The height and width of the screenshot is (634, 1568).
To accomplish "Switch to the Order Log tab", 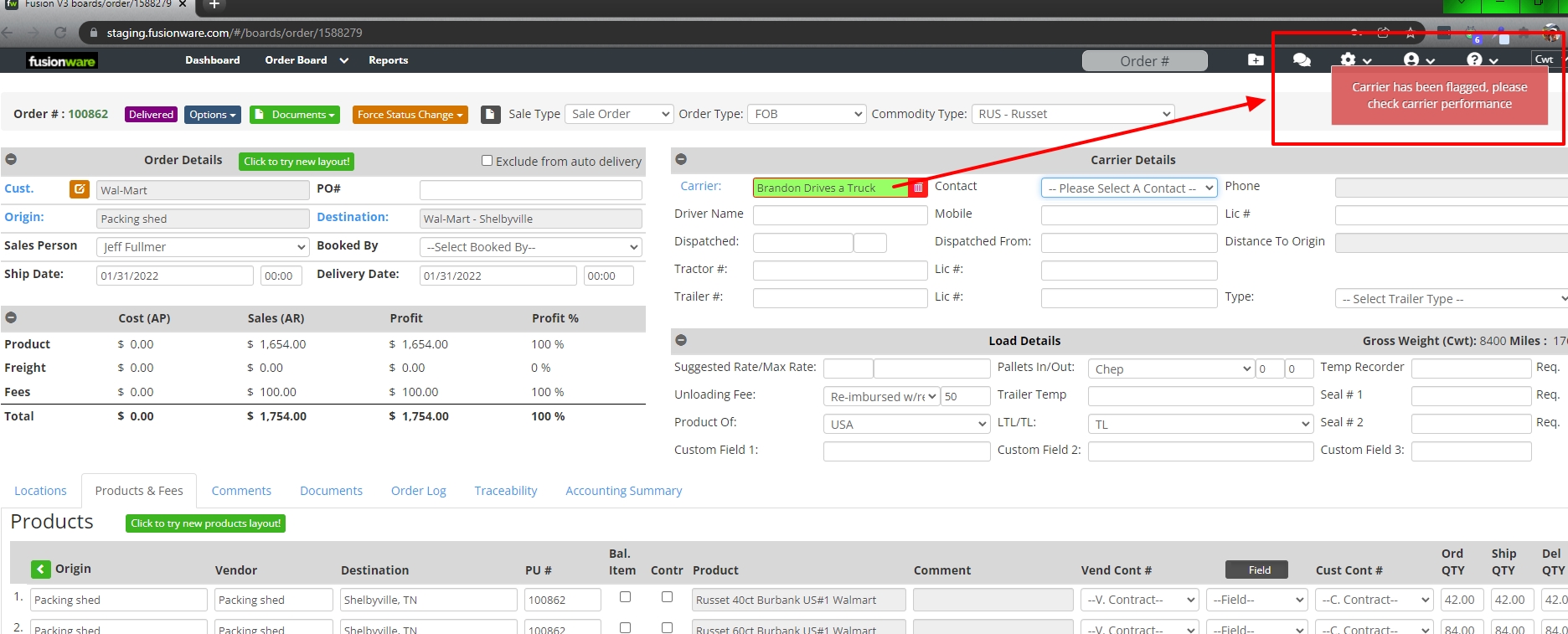I will (418, 491).
